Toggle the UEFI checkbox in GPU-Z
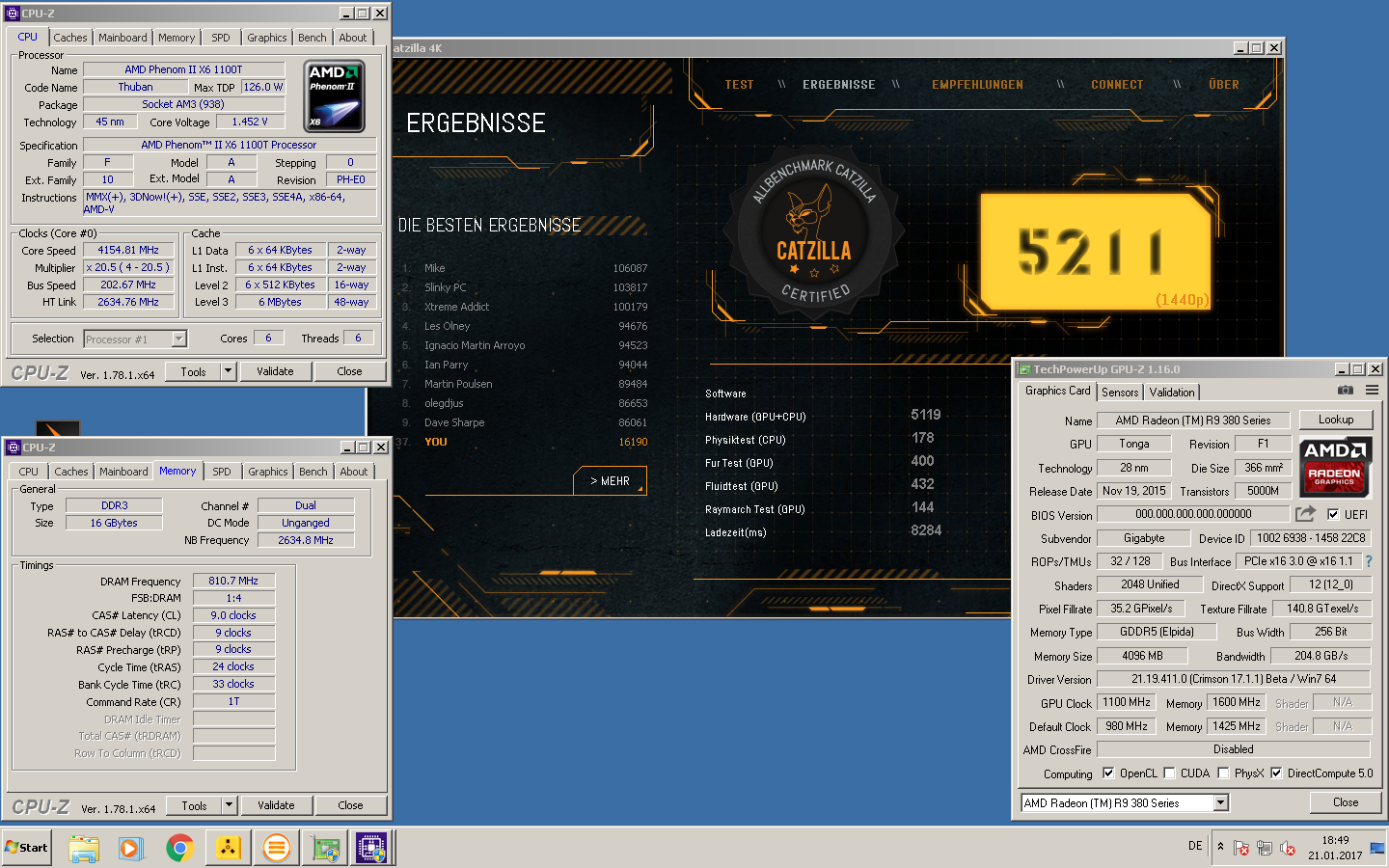The width and height of the screenshot is (1389, 868). [x=1333, y=514]
